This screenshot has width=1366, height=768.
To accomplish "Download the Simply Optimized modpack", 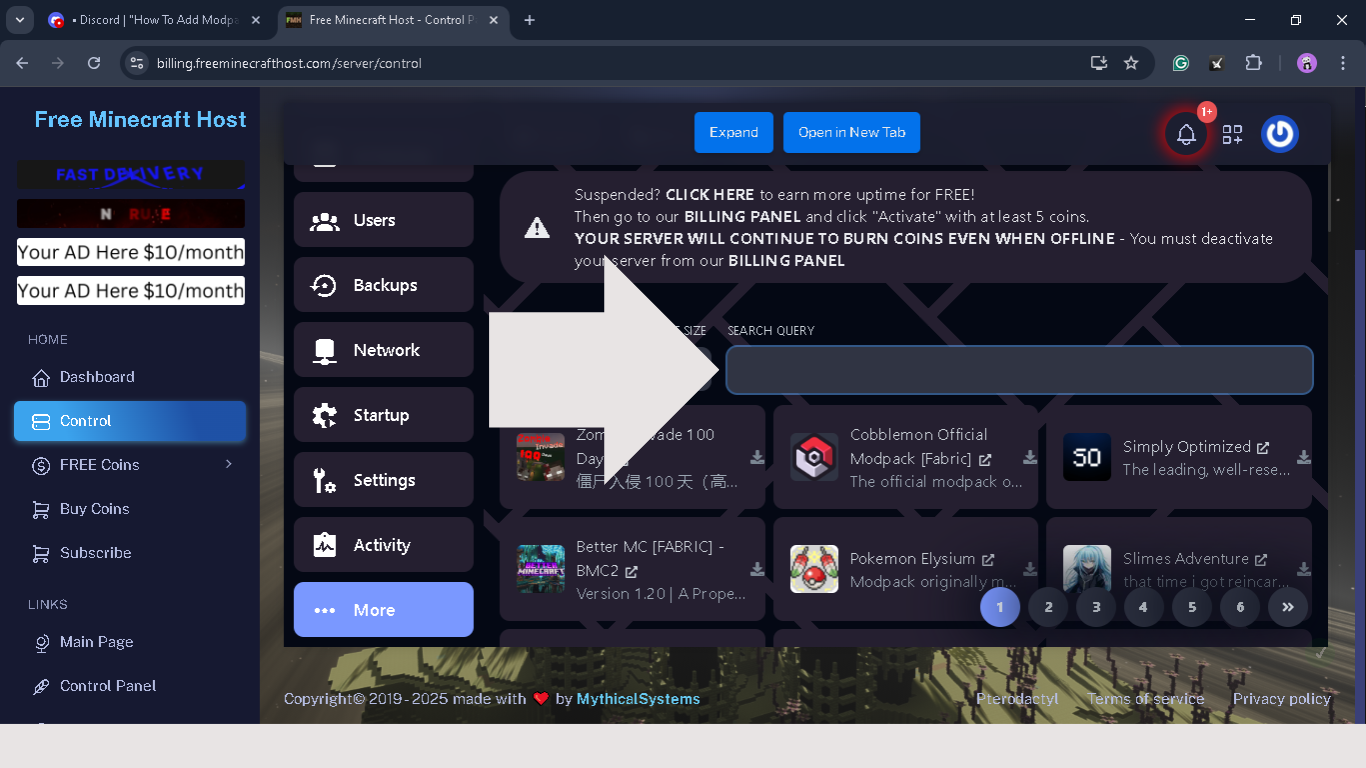I will tap(1304, 457).
